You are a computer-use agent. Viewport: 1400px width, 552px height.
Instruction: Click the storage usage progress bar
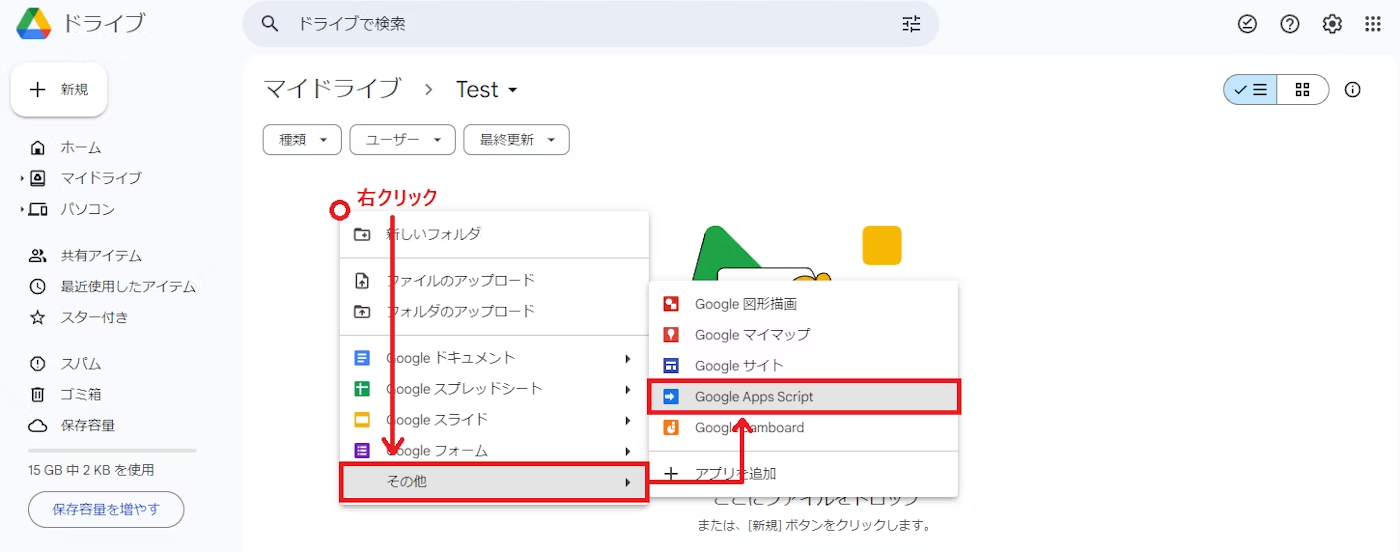click(x=112, y=451)
